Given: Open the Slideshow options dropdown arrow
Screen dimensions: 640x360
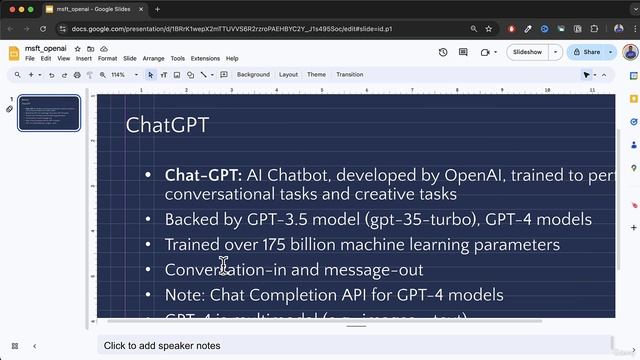Looking at the screenshot, I should (556, 52).
